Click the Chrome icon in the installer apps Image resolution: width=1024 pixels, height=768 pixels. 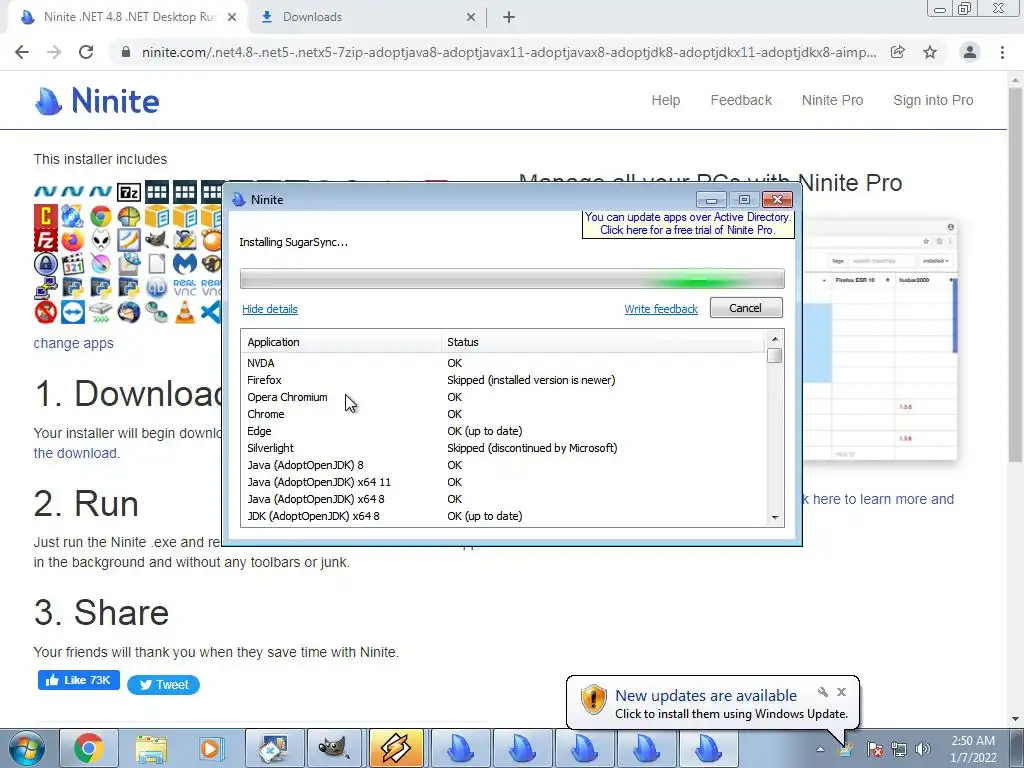tap(101, 216)
